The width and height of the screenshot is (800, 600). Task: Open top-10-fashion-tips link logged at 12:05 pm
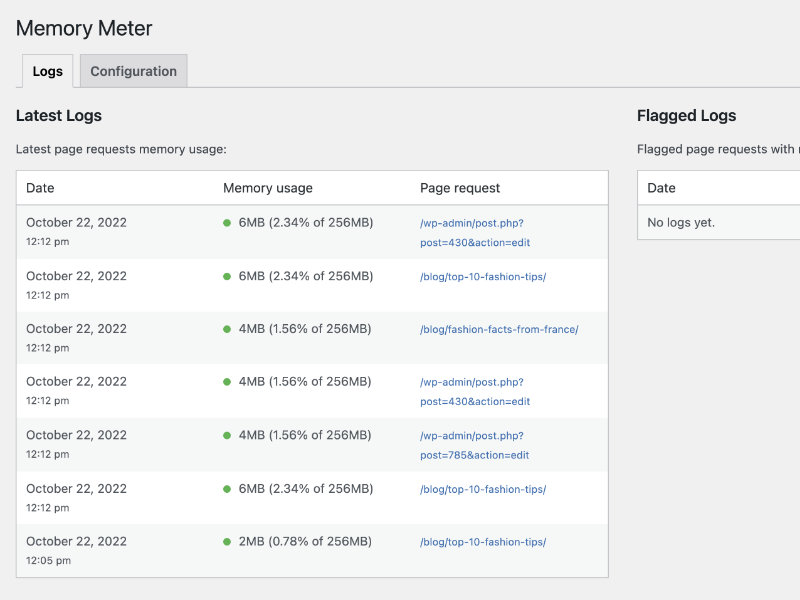[x=483, y=542]
